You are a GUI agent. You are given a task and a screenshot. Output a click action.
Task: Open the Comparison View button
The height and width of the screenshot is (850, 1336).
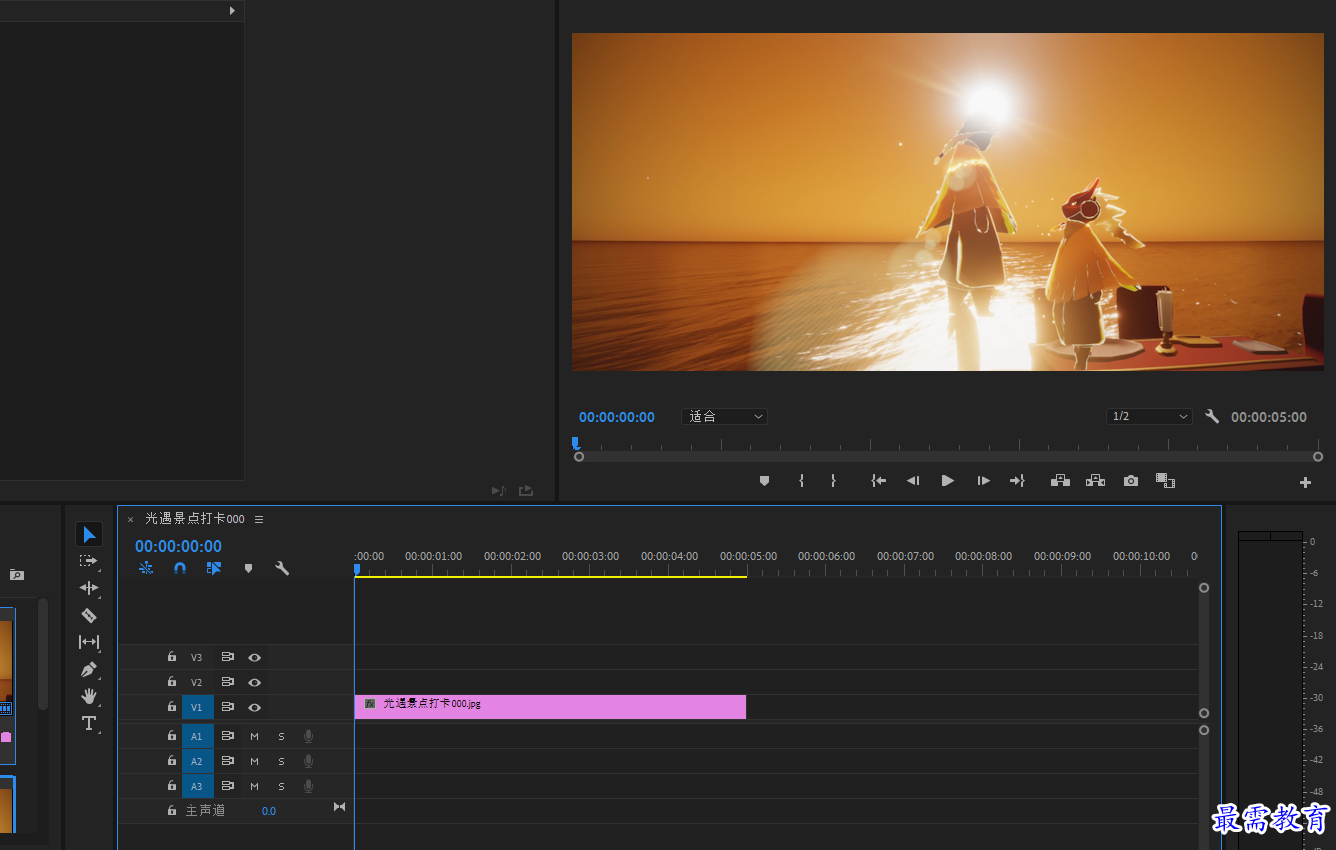(x=1165, y=481)
